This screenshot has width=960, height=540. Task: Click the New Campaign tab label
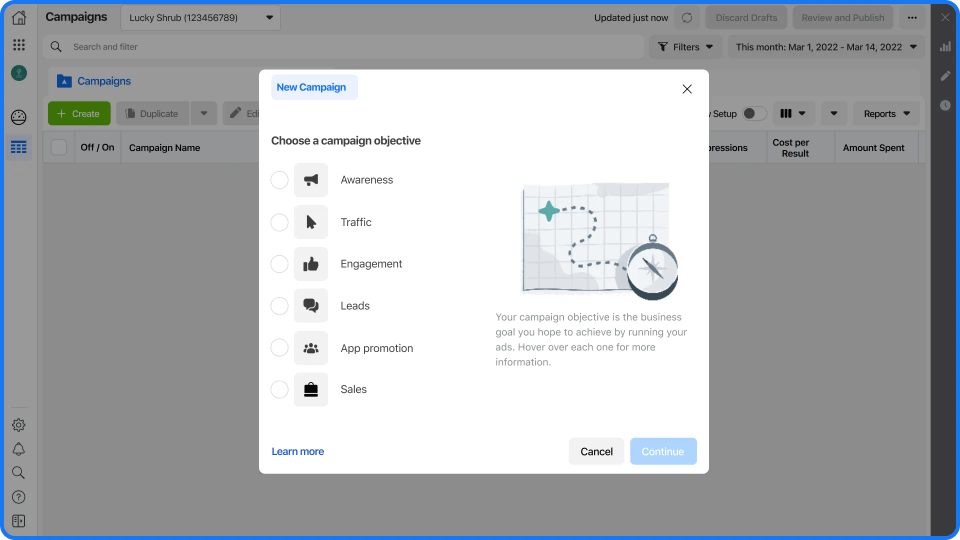pyautogui.click(x=312, y=88)
